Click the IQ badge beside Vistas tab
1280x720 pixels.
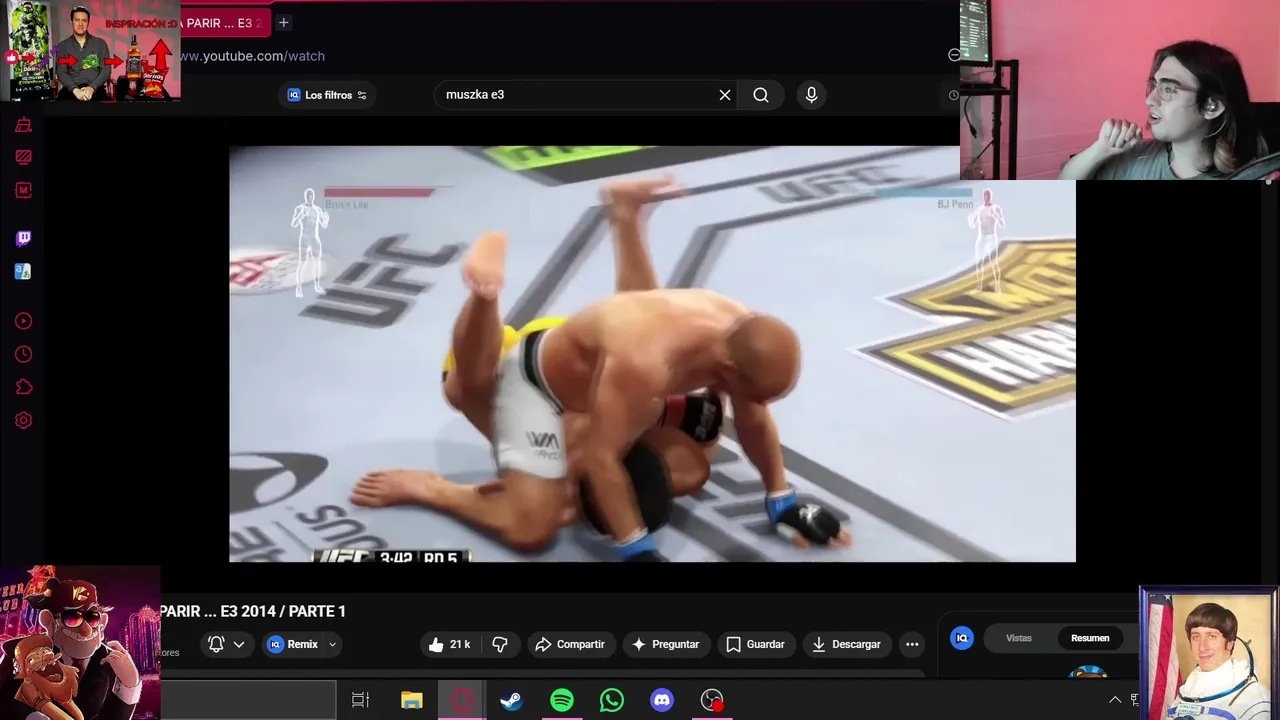pyautogui.click(x=962, y=638)
